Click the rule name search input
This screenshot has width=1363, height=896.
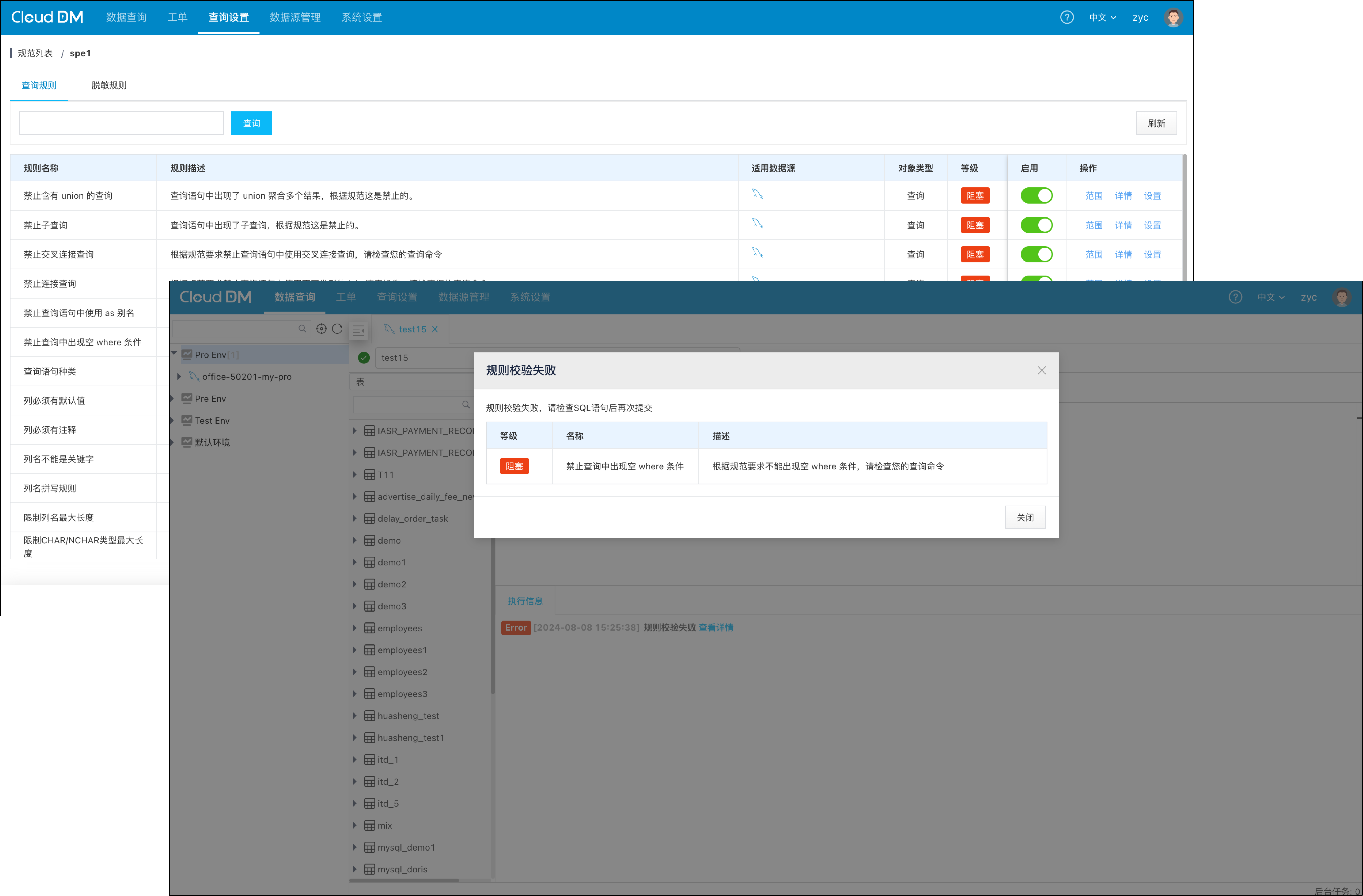[121, 123]
